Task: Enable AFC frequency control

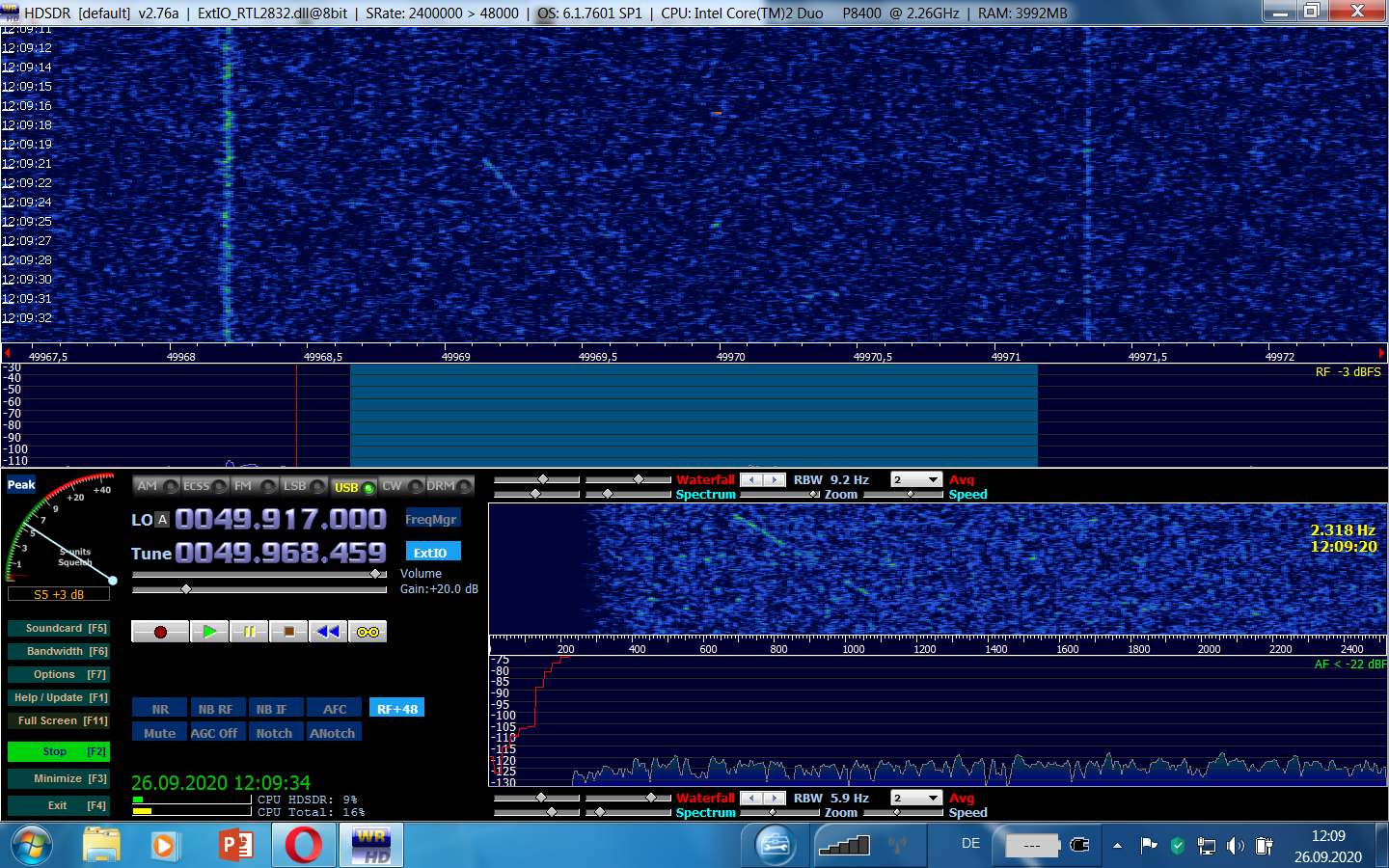Action: (334, 709)
